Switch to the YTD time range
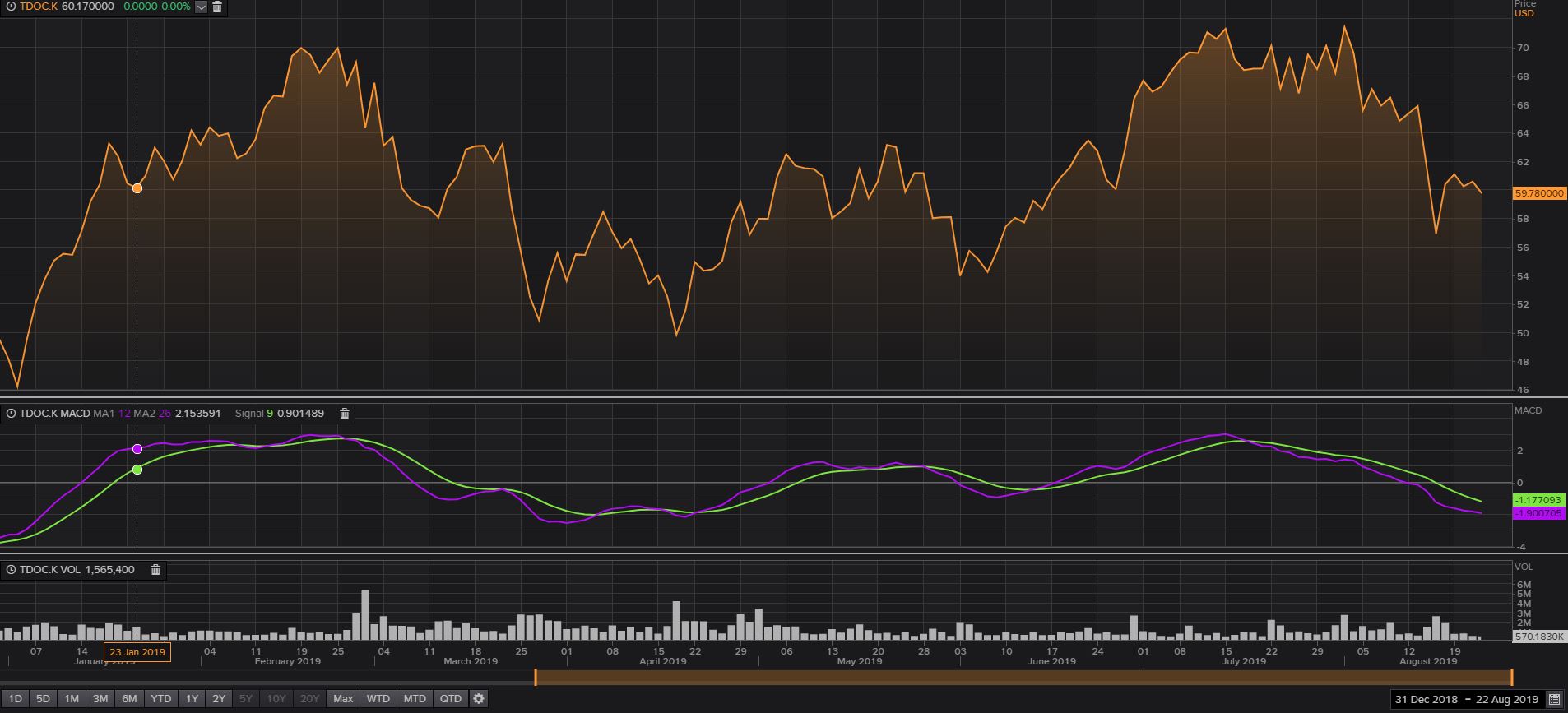The image size is (1568, 713). pos(160,699)
